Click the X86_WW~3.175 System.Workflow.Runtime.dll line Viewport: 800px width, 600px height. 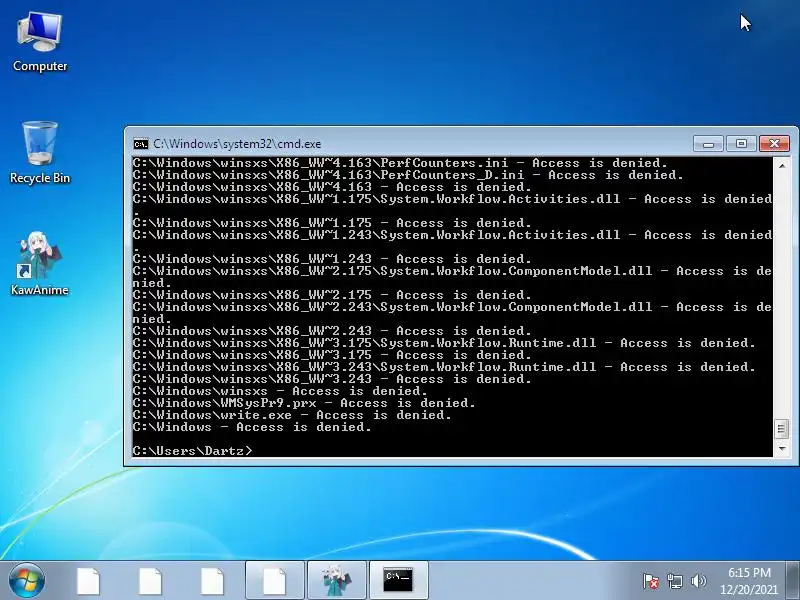click(x=444, y=343)
